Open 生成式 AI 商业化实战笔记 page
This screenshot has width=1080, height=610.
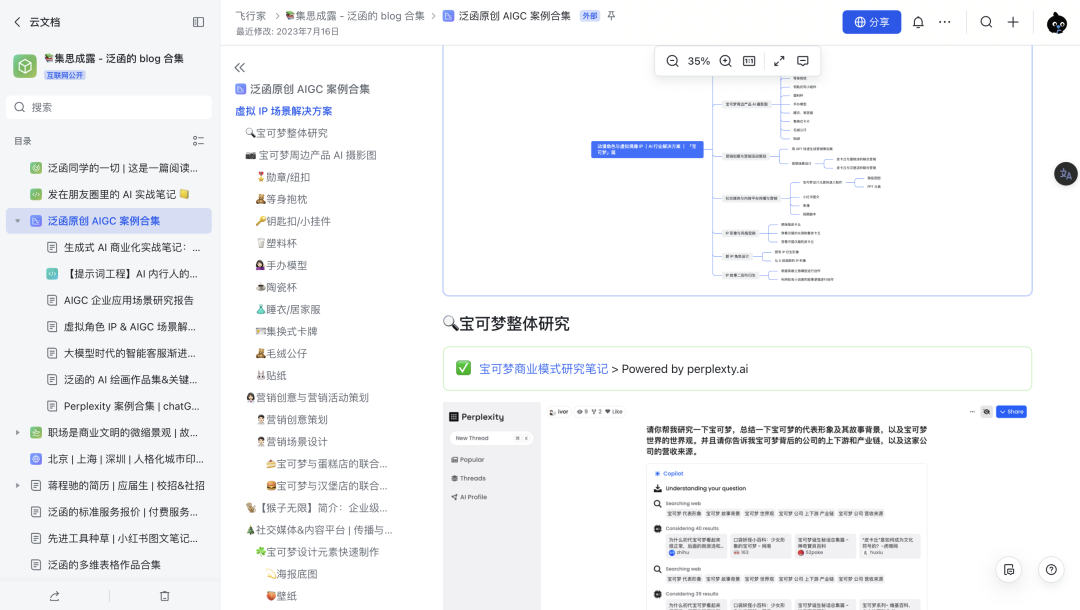coord(132,247)
